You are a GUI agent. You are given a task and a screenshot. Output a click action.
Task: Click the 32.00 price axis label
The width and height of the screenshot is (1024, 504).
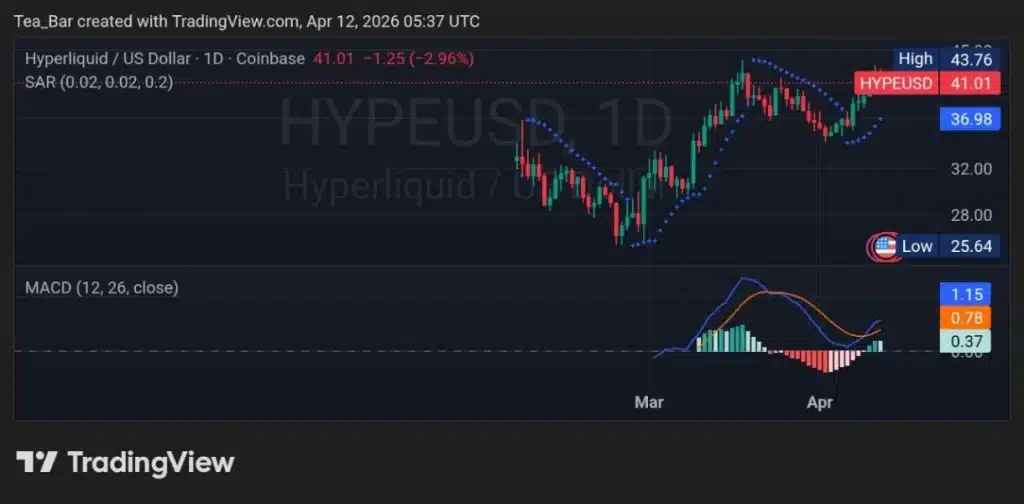[x=971, y=168]
